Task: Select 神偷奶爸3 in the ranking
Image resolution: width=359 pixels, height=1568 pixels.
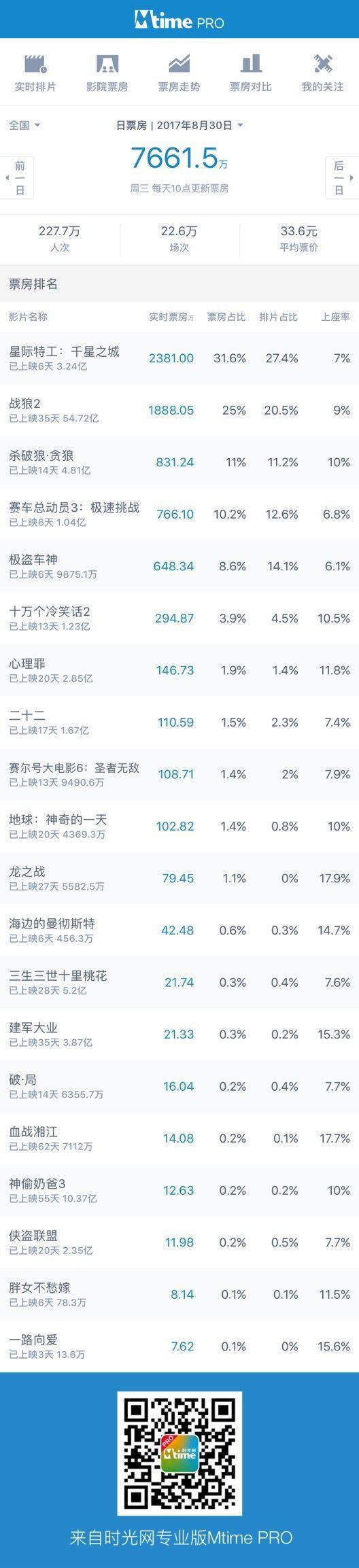Action: [x=179, y=1191]
